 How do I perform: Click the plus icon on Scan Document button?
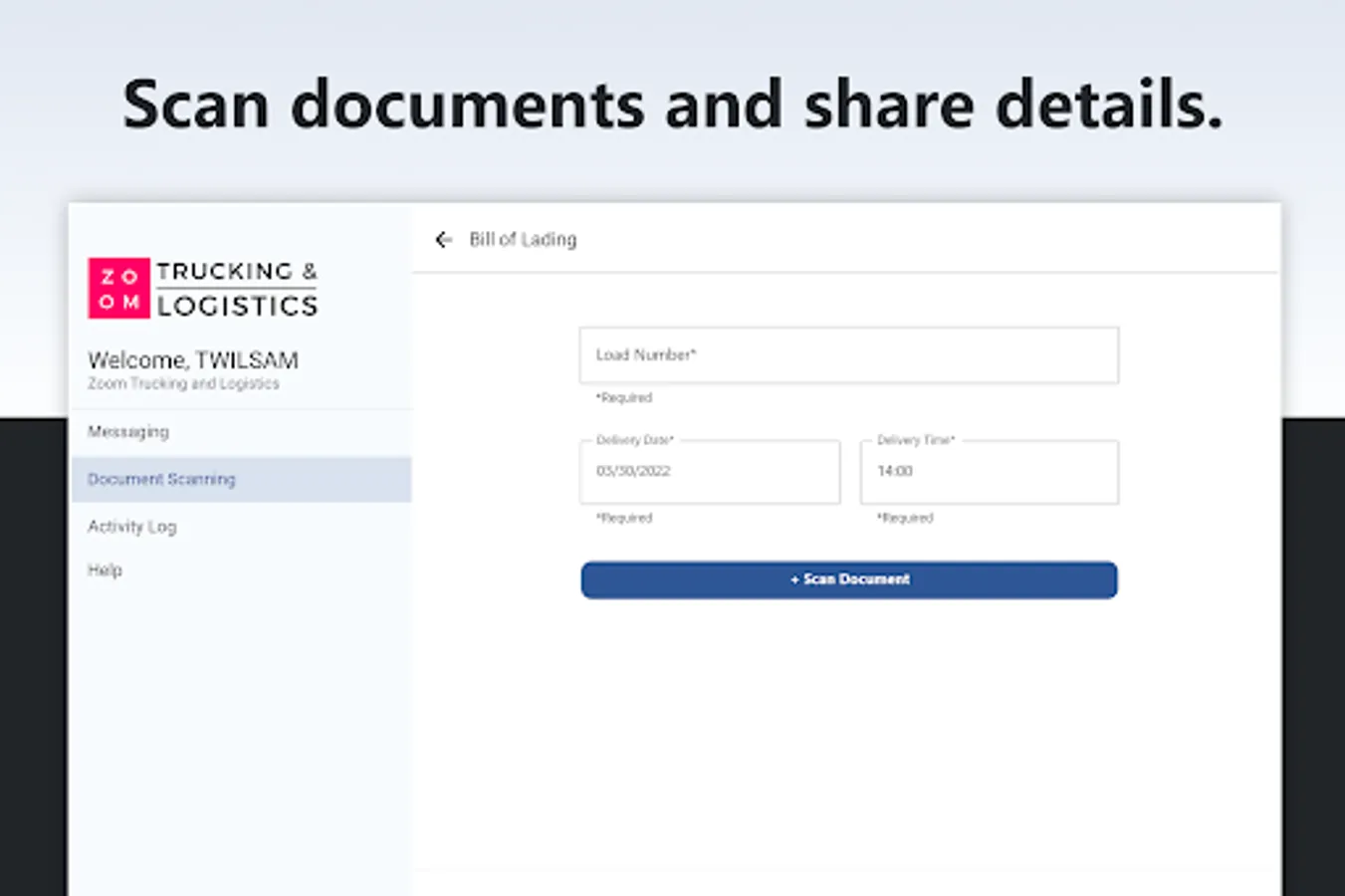[x=793, y=579]
